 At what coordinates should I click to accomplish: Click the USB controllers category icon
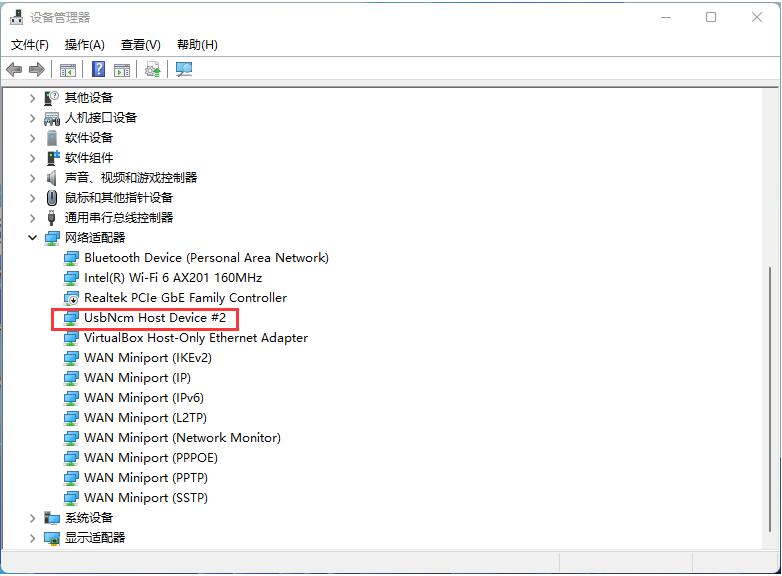(51, 218)
